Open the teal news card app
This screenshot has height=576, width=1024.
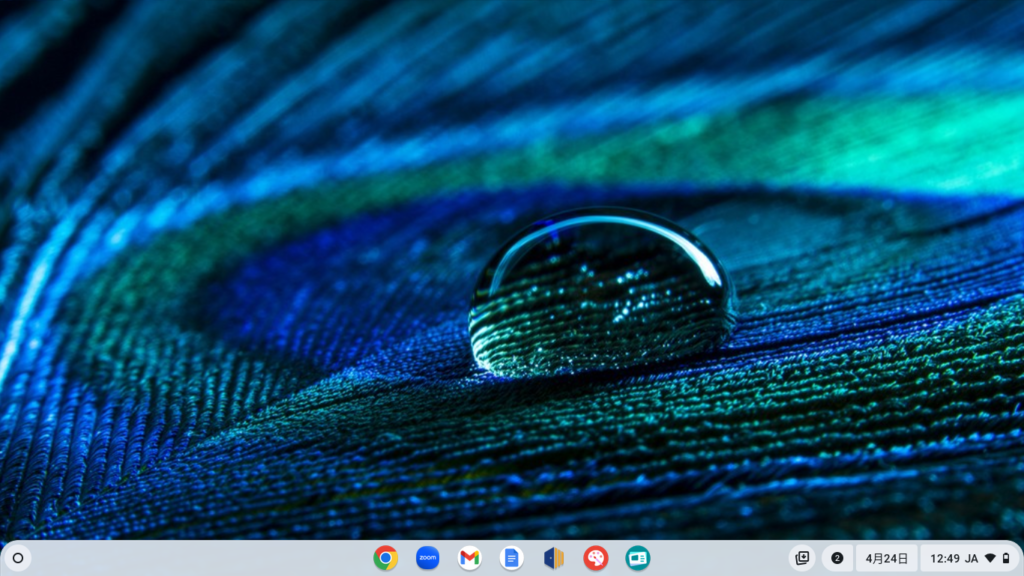click(637, 558)
